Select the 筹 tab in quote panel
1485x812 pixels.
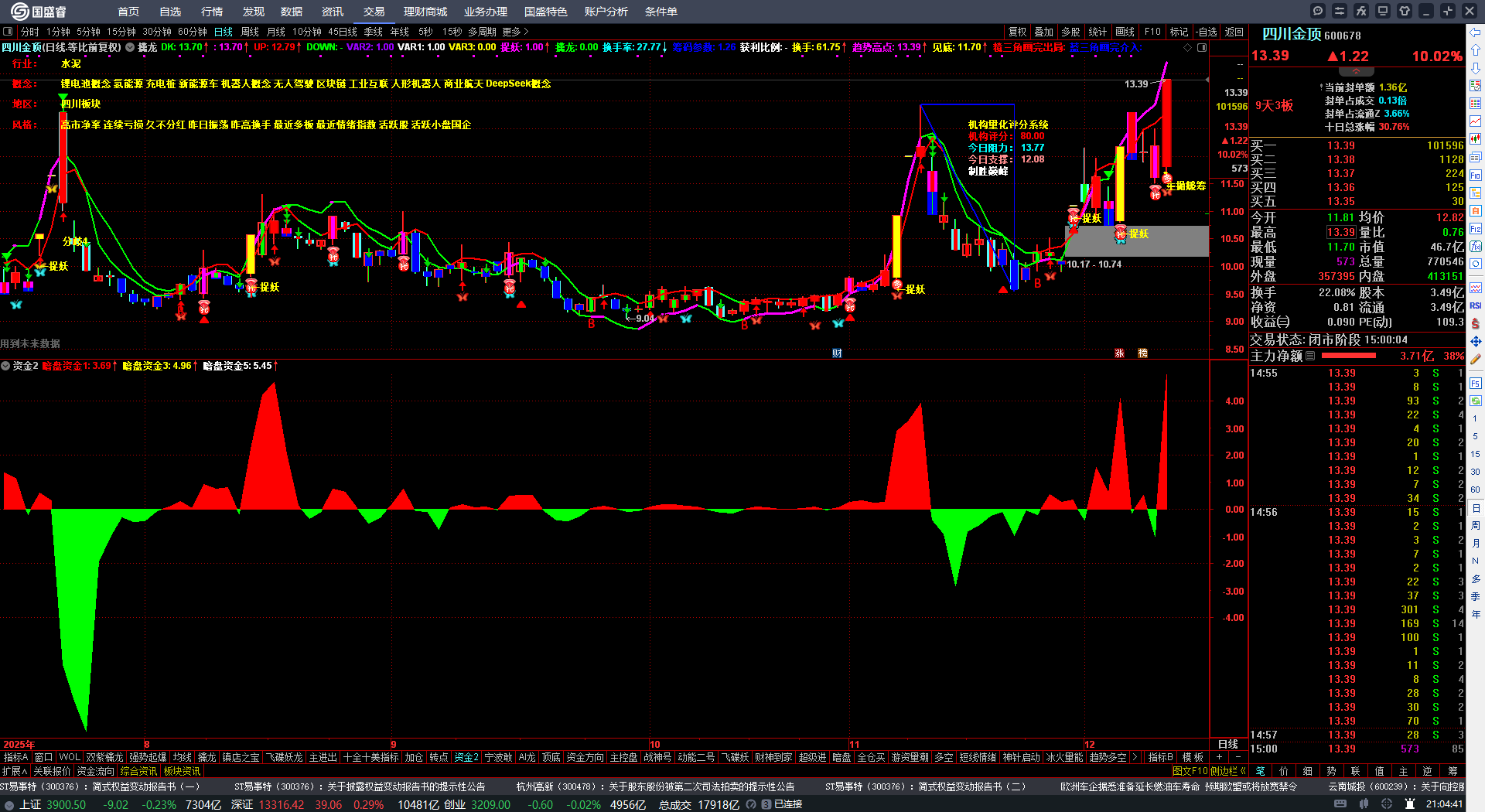tap(1453, 771)
